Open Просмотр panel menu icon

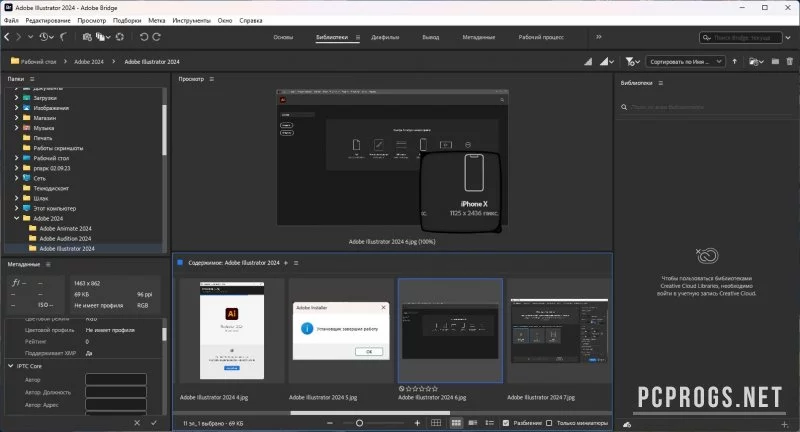coord(212,79)
